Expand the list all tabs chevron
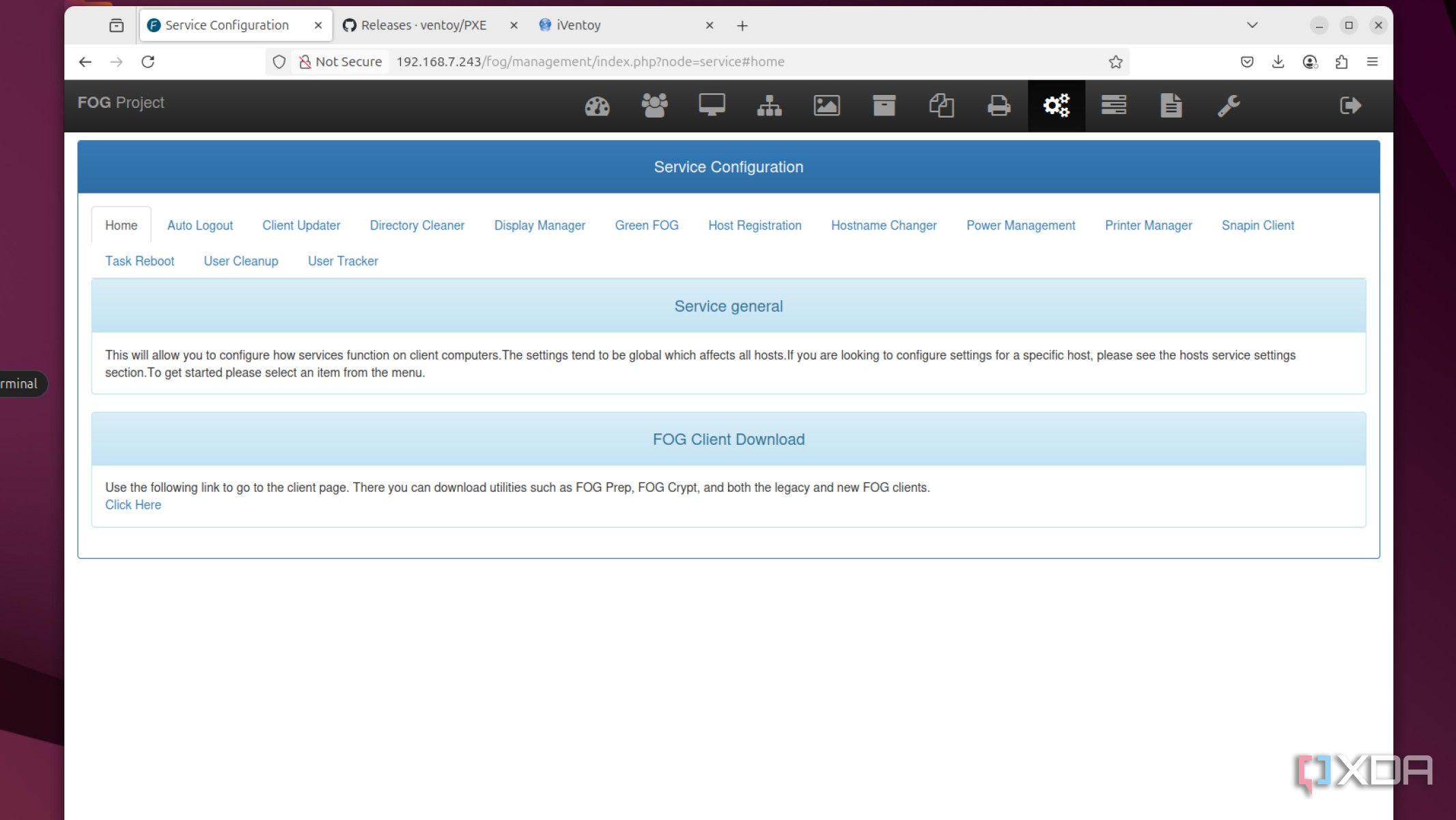 (x=1252, y=25)
